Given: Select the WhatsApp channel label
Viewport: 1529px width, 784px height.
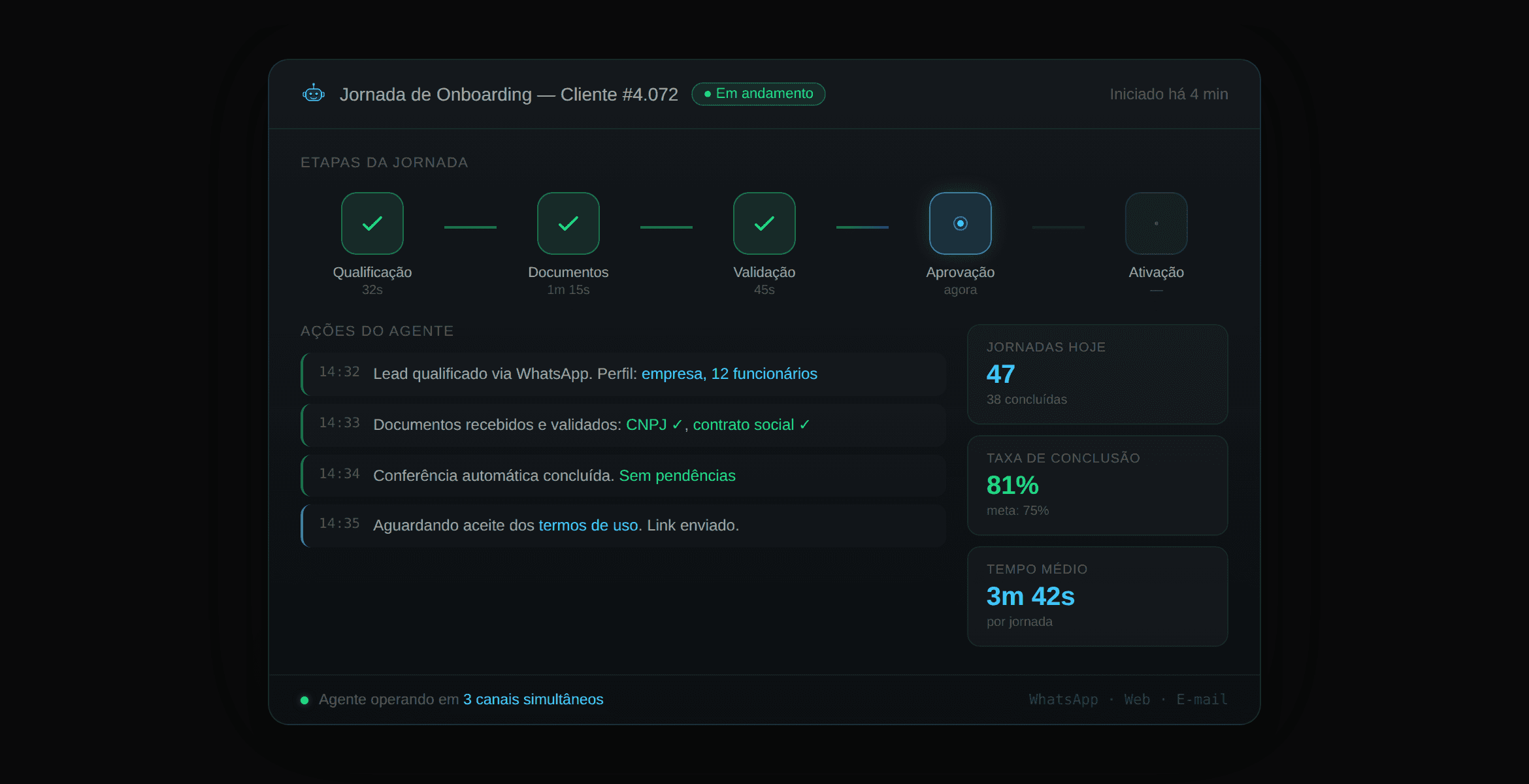Looking at the screenshot, I should coord(1063,700).
